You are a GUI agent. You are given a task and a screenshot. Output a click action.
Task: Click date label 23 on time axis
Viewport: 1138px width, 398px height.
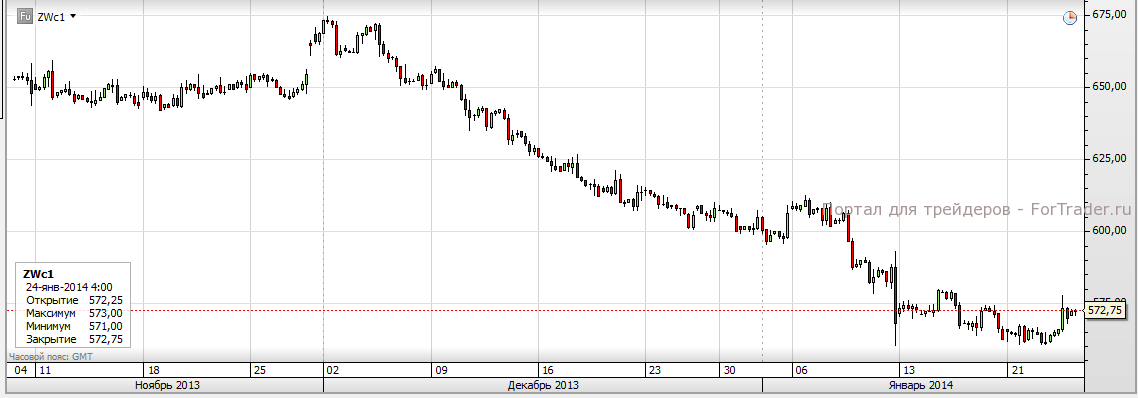[x=654, y=370]
